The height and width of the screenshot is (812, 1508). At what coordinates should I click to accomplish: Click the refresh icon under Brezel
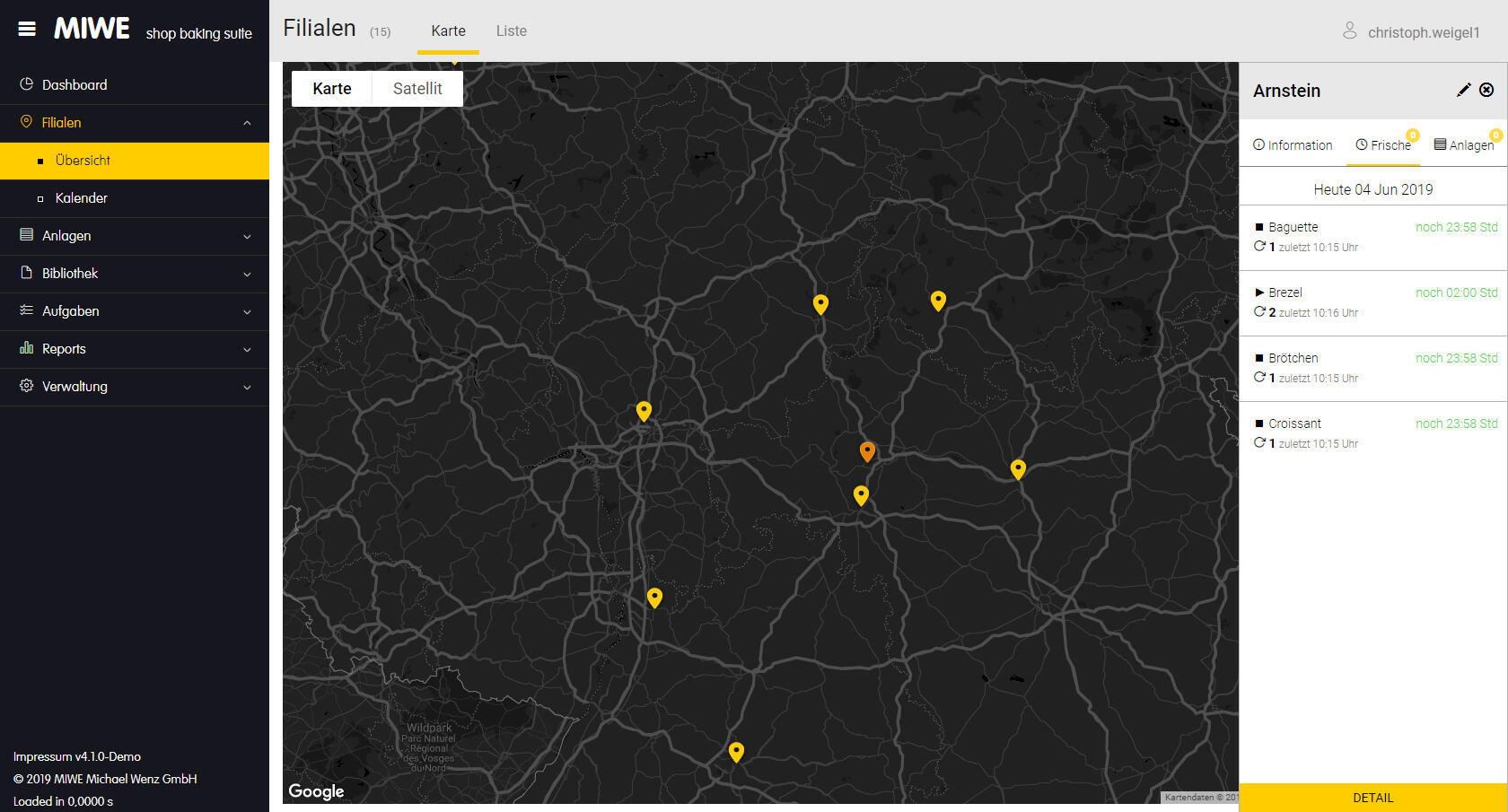(x=1259, y=312)
